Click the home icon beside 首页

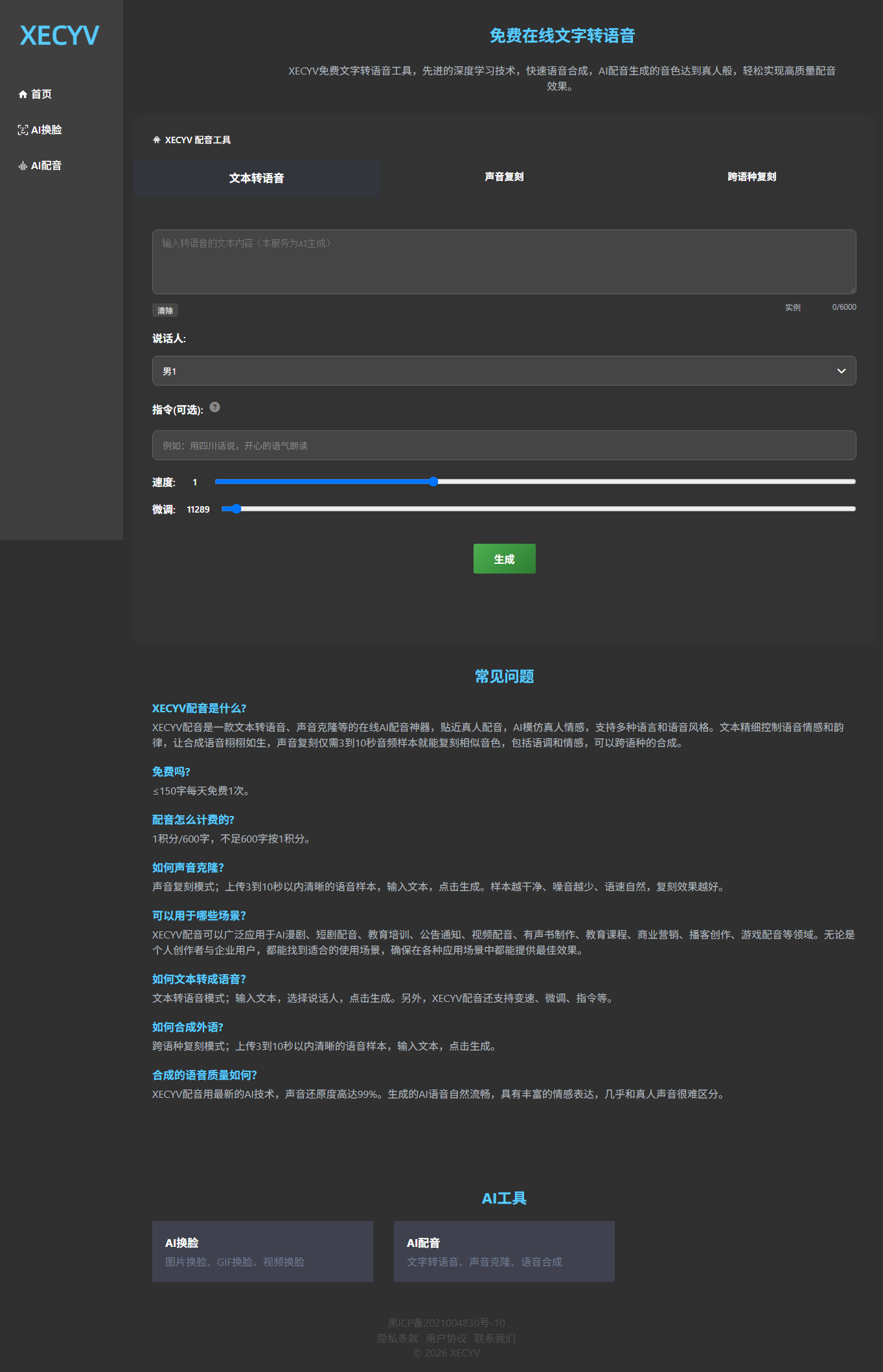(x=23, y=95)
